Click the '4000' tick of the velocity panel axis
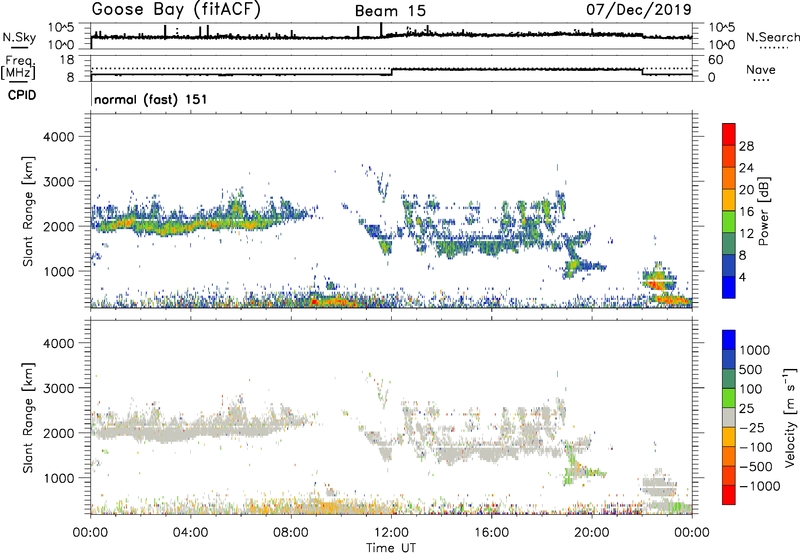 tap(59, 343)
